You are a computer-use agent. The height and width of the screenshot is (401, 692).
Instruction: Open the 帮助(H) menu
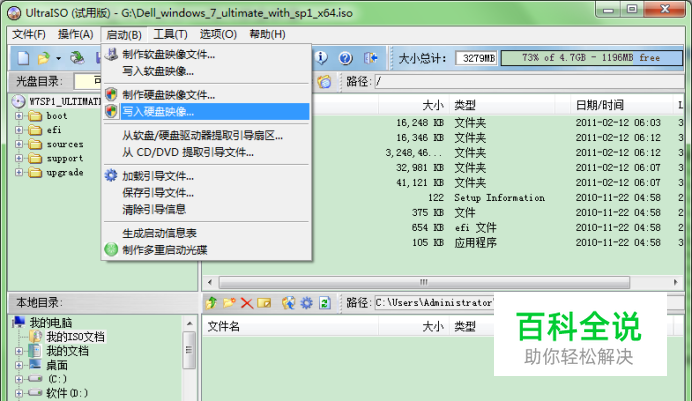[x=267, y=34]
